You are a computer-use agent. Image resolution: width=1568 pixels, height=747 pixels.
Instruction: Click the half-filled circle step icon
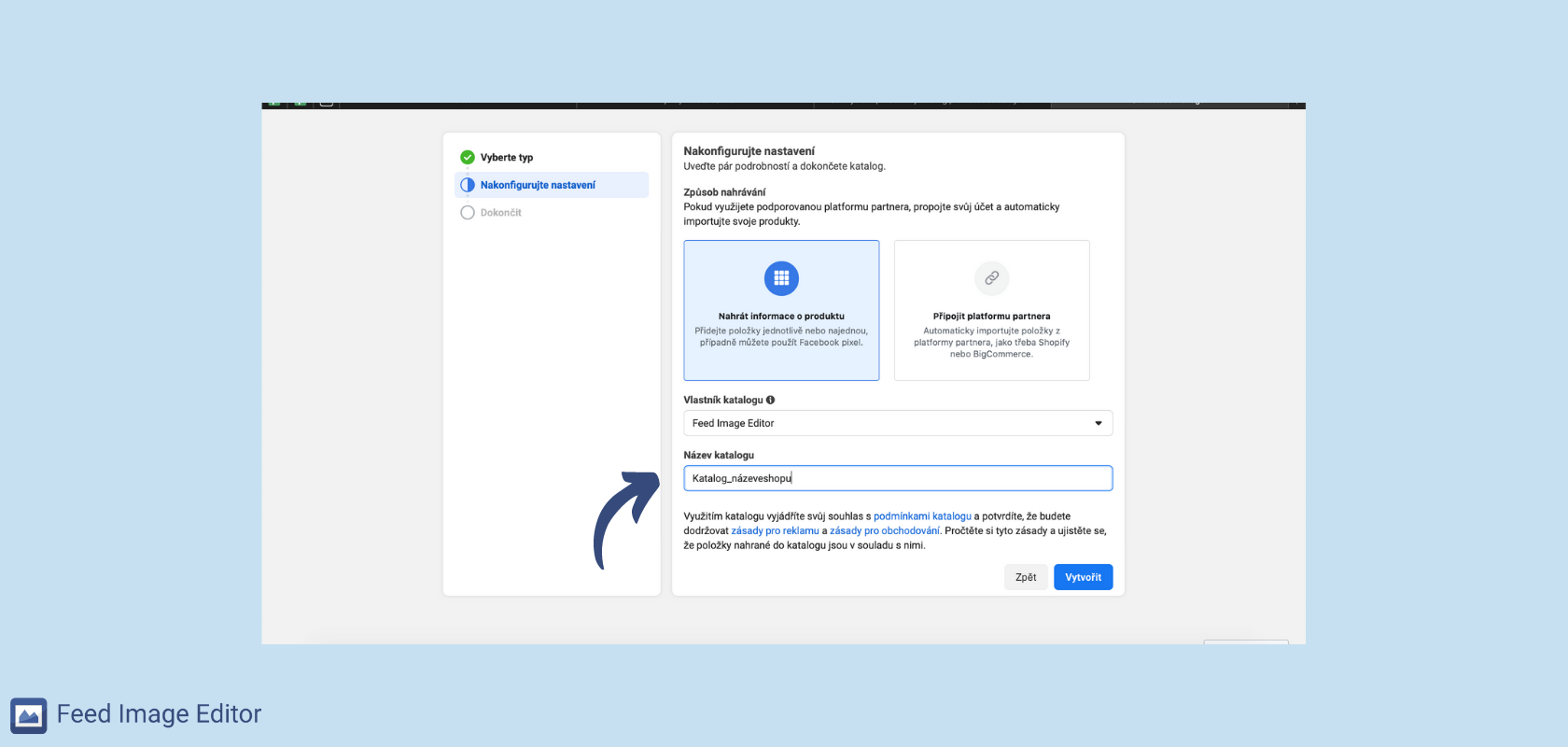pyautogui.click(x=468, y=185)
